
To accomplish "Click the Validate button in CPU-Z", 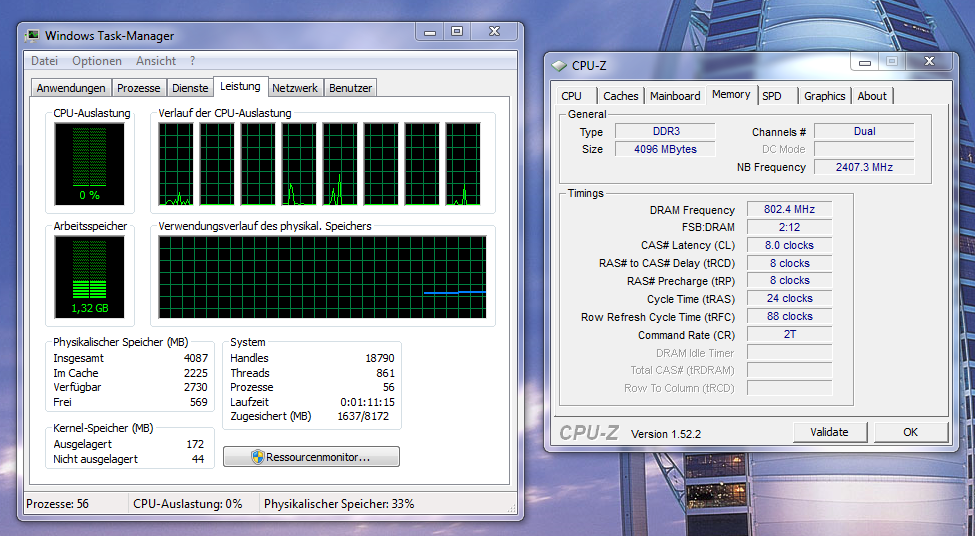I will [829, 432].
